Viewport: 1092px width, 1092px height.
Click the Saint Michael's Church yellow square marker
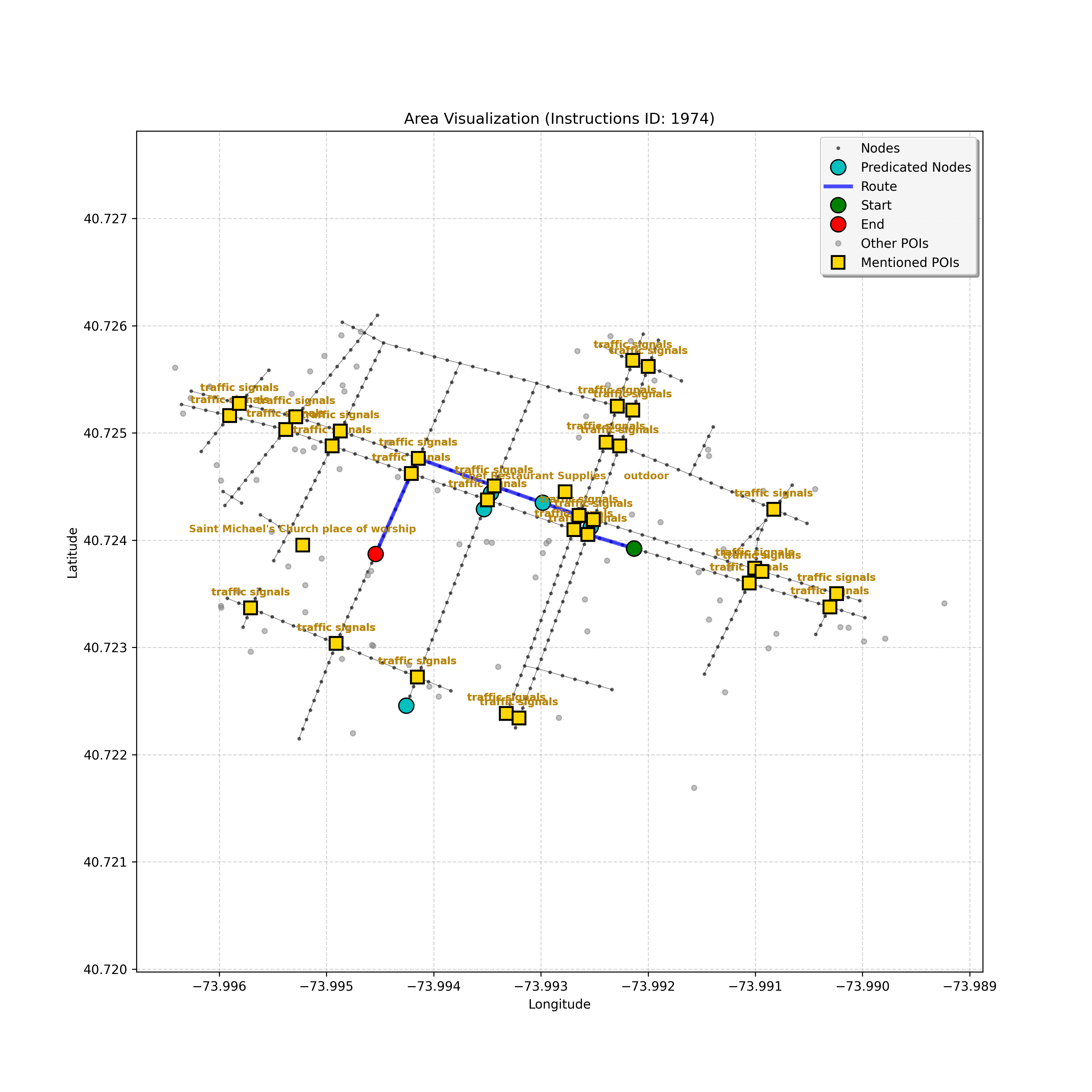[x=302, y=545]
